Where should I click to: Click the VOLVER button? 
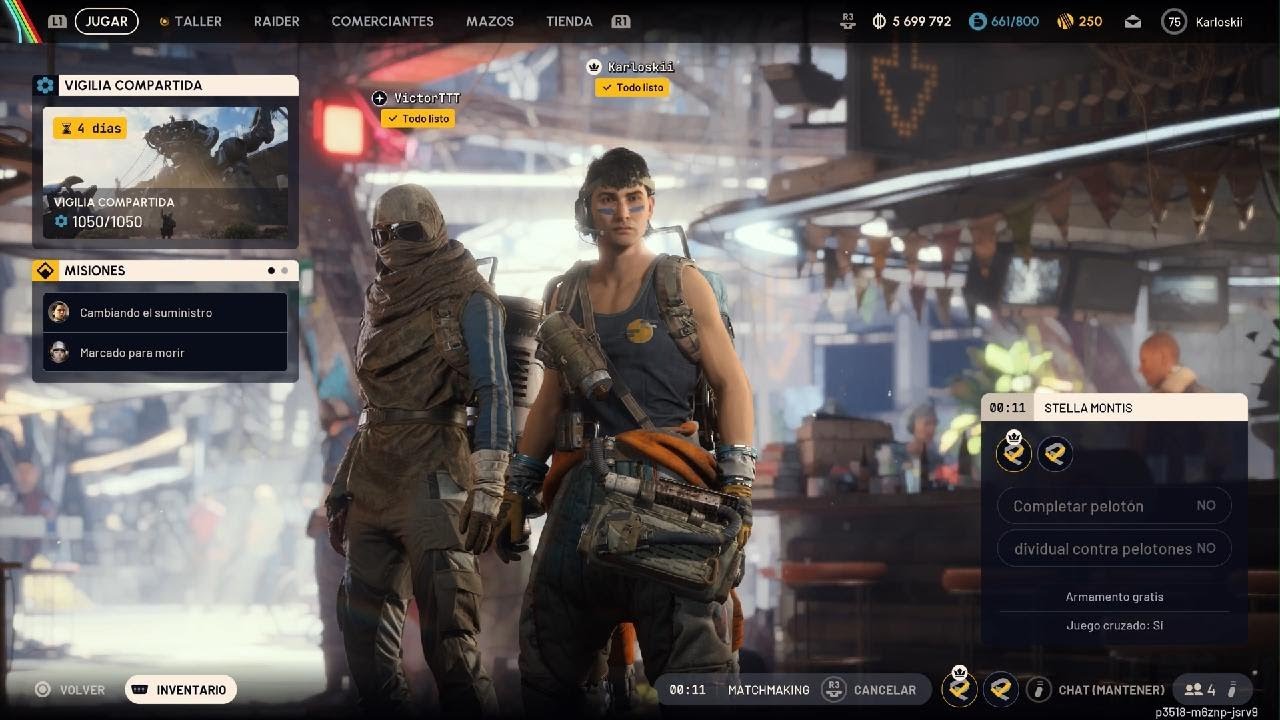click(70, 689)
